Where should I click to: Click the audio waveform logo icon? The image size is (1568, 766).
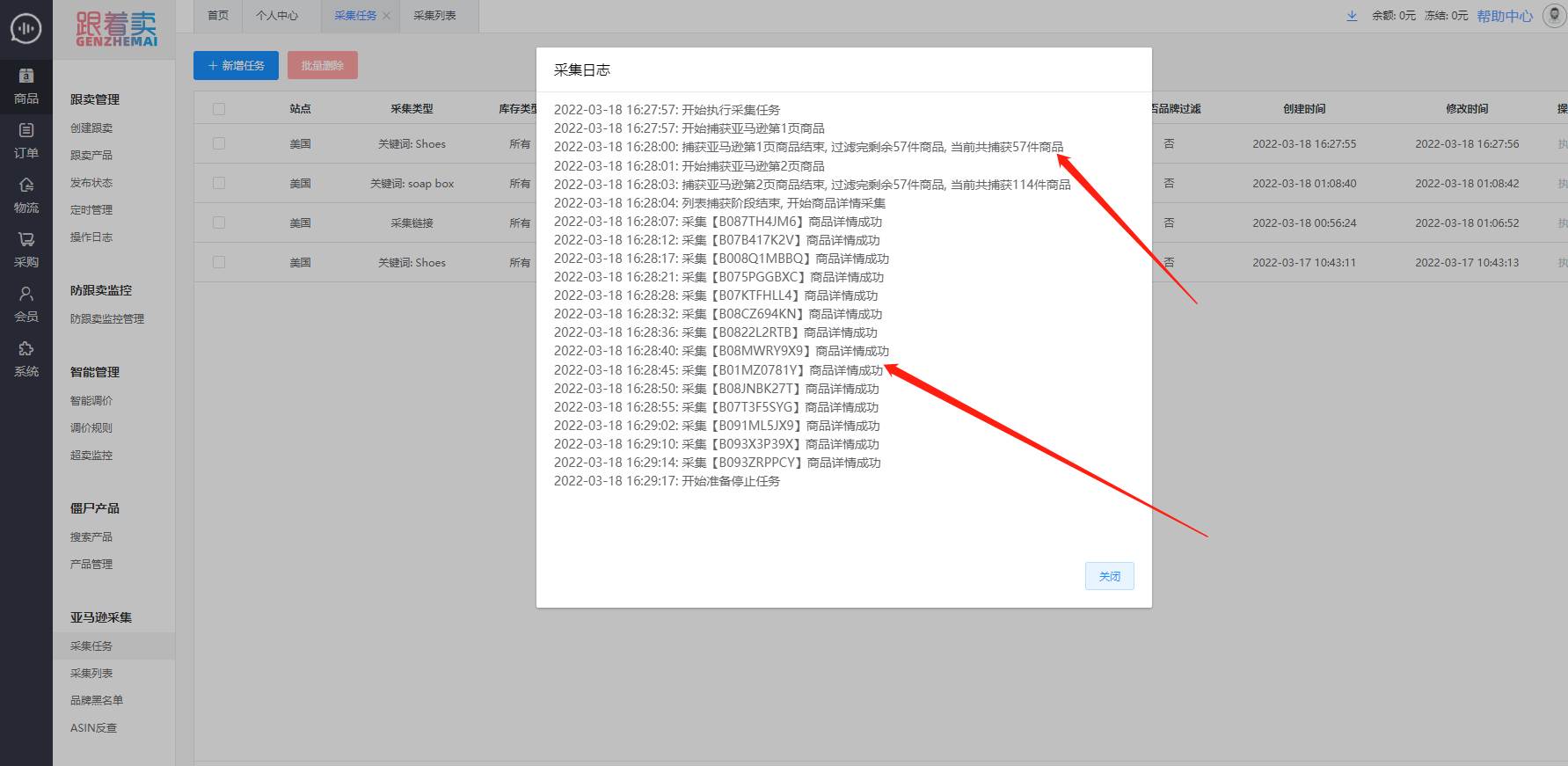26,28
